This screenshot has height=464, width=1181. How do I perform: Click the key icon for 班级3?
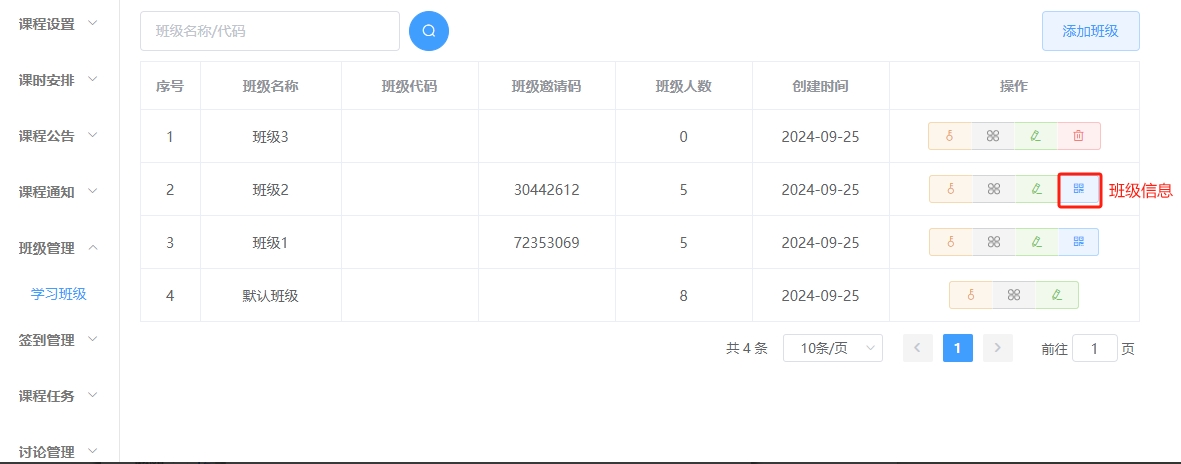[950, 136]
